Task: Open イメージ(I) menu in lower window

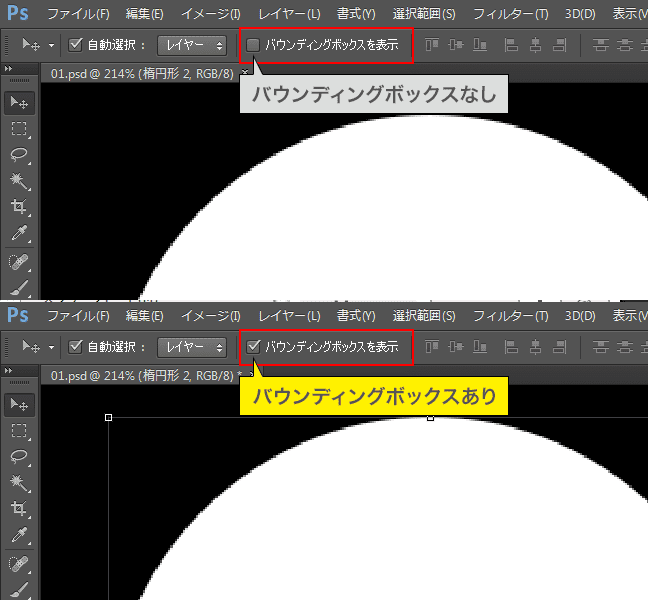Action: [211, 316]
